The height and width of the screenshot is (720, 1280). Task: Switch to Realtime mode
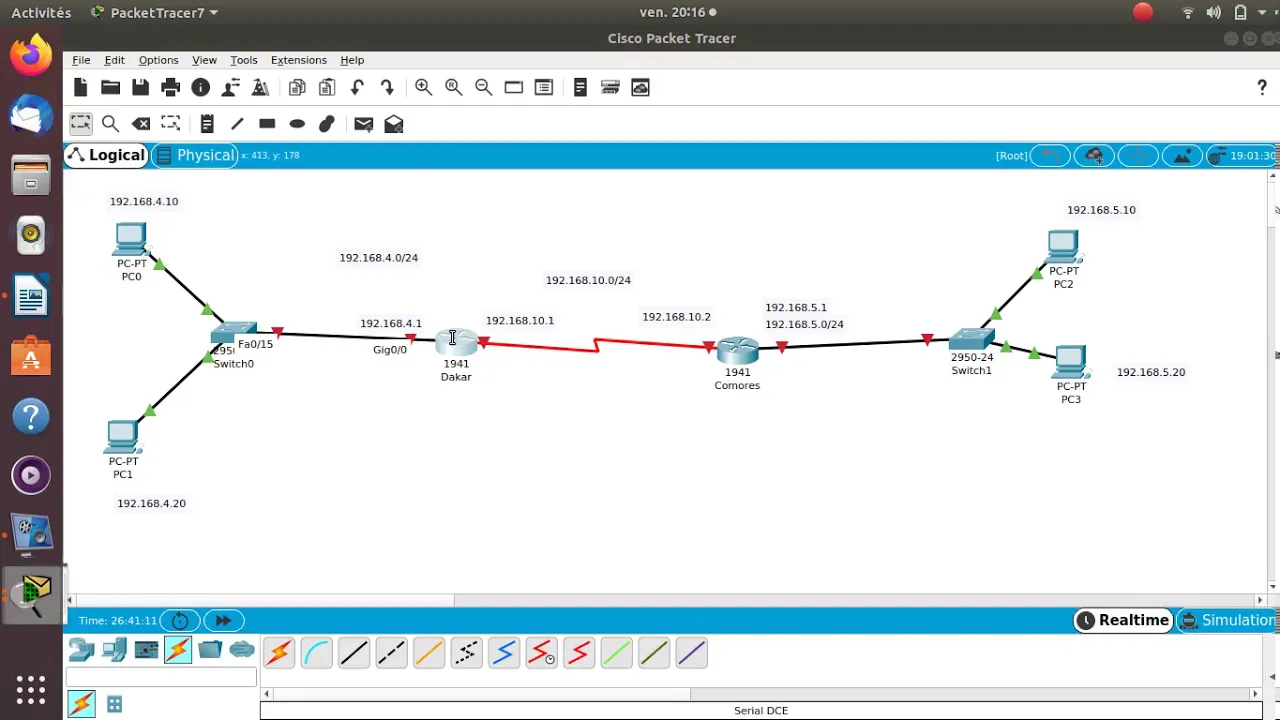tap(1123, 620)
